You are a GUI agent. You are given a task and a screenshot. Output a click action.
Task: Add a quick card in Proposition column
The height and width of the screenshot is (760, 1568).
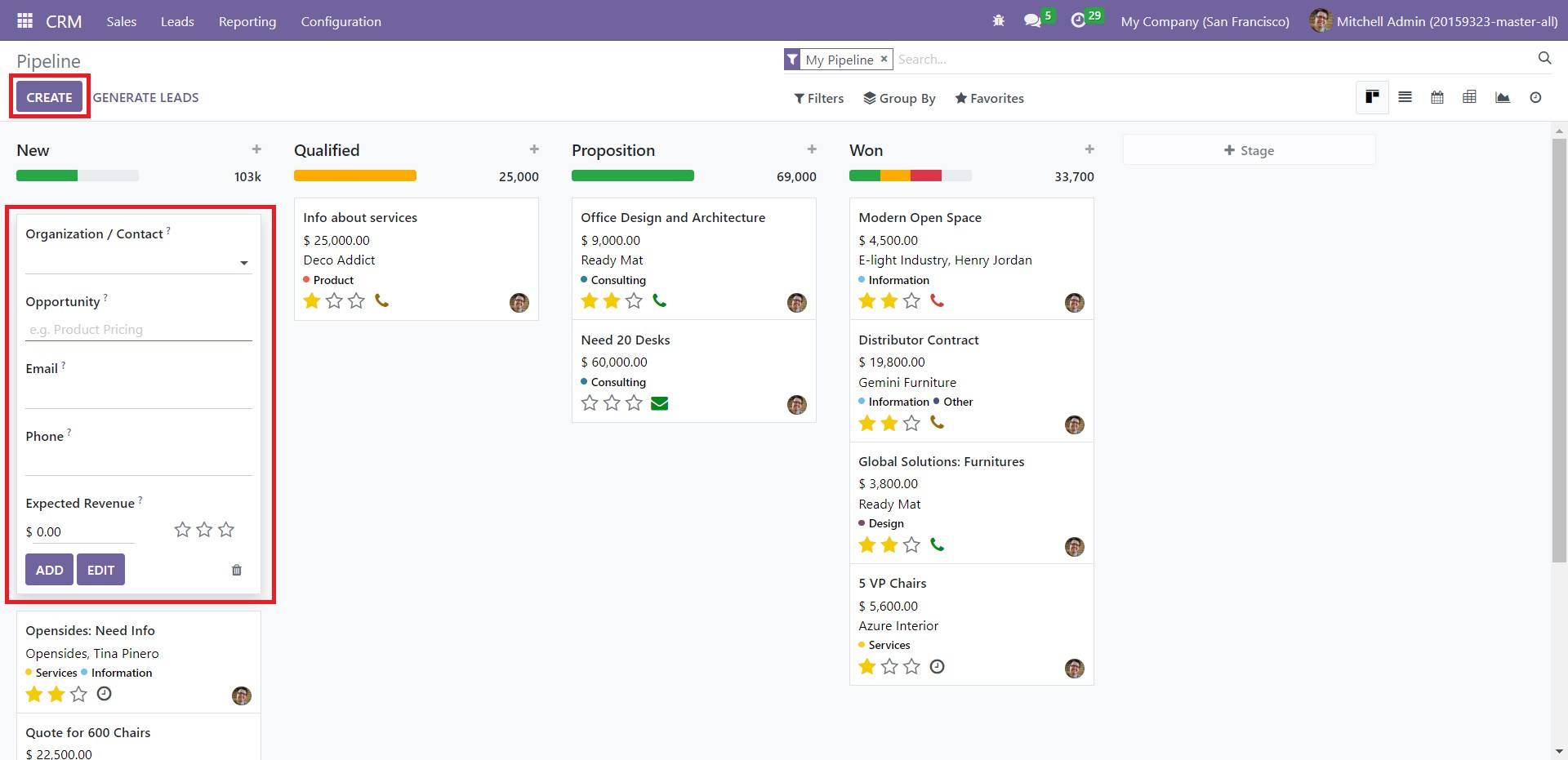point(812,149)
